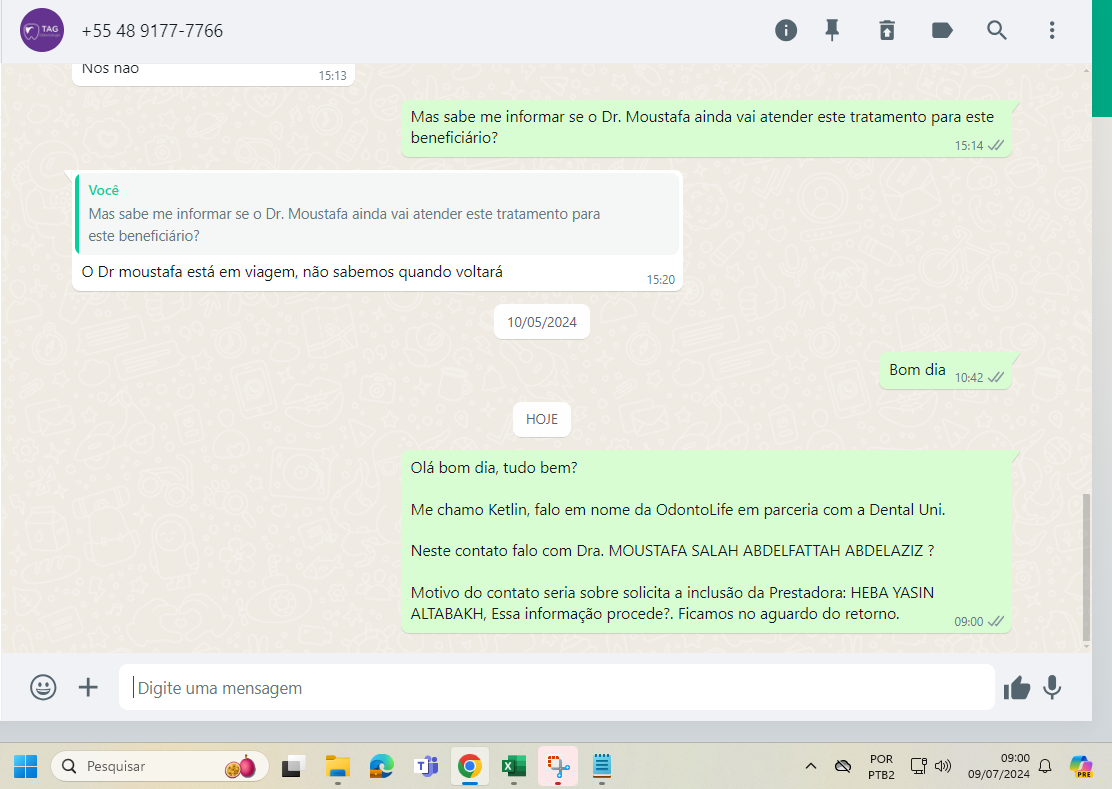Click the HOJE date badge

point(542,419)
